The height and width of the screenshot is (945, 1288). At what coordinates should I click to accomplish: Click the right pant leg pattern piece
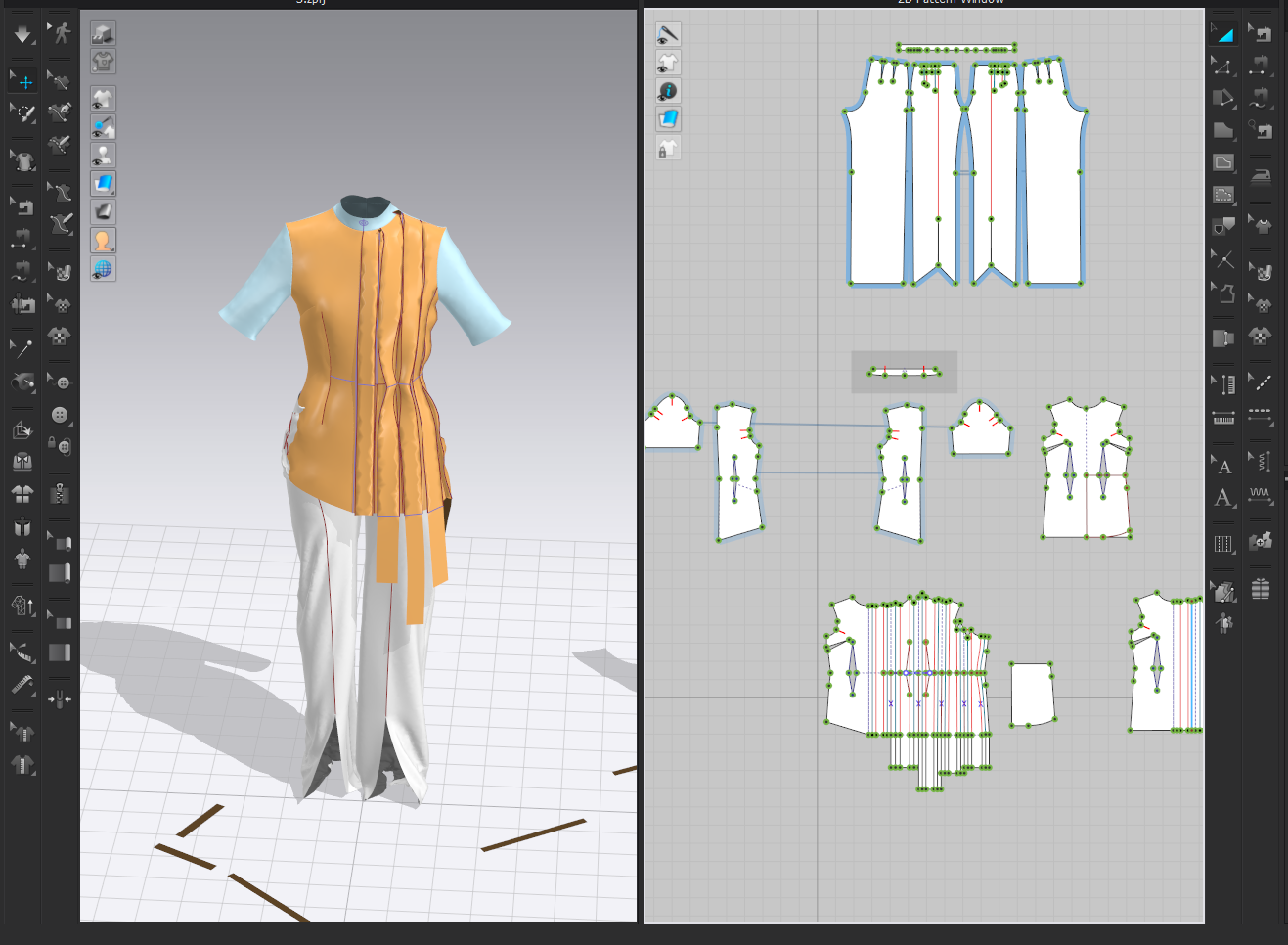(x=1054, y=171)
